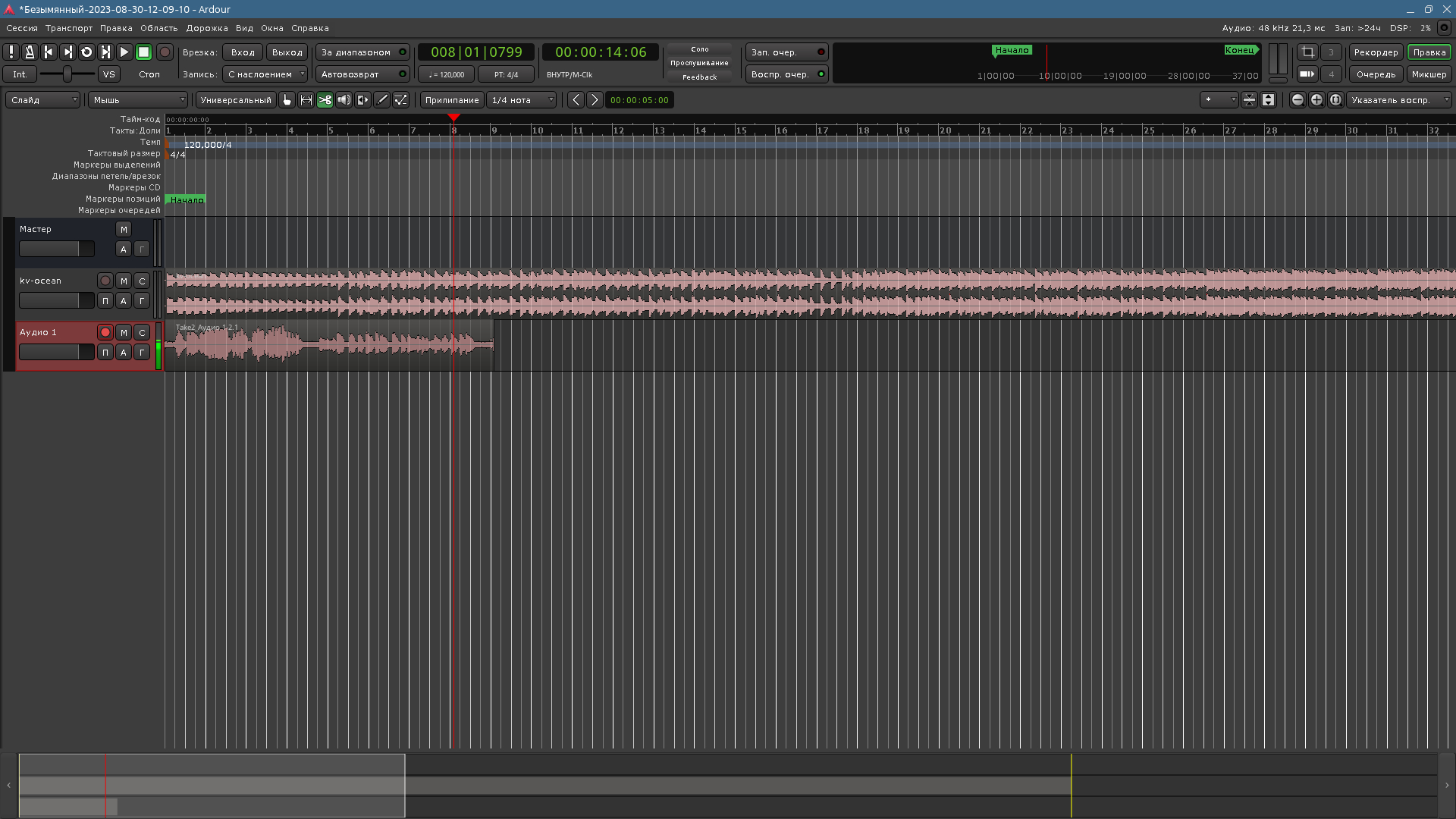Nudge earlier with left arrow
The image size is (1456, 819).
pos(576,100)
